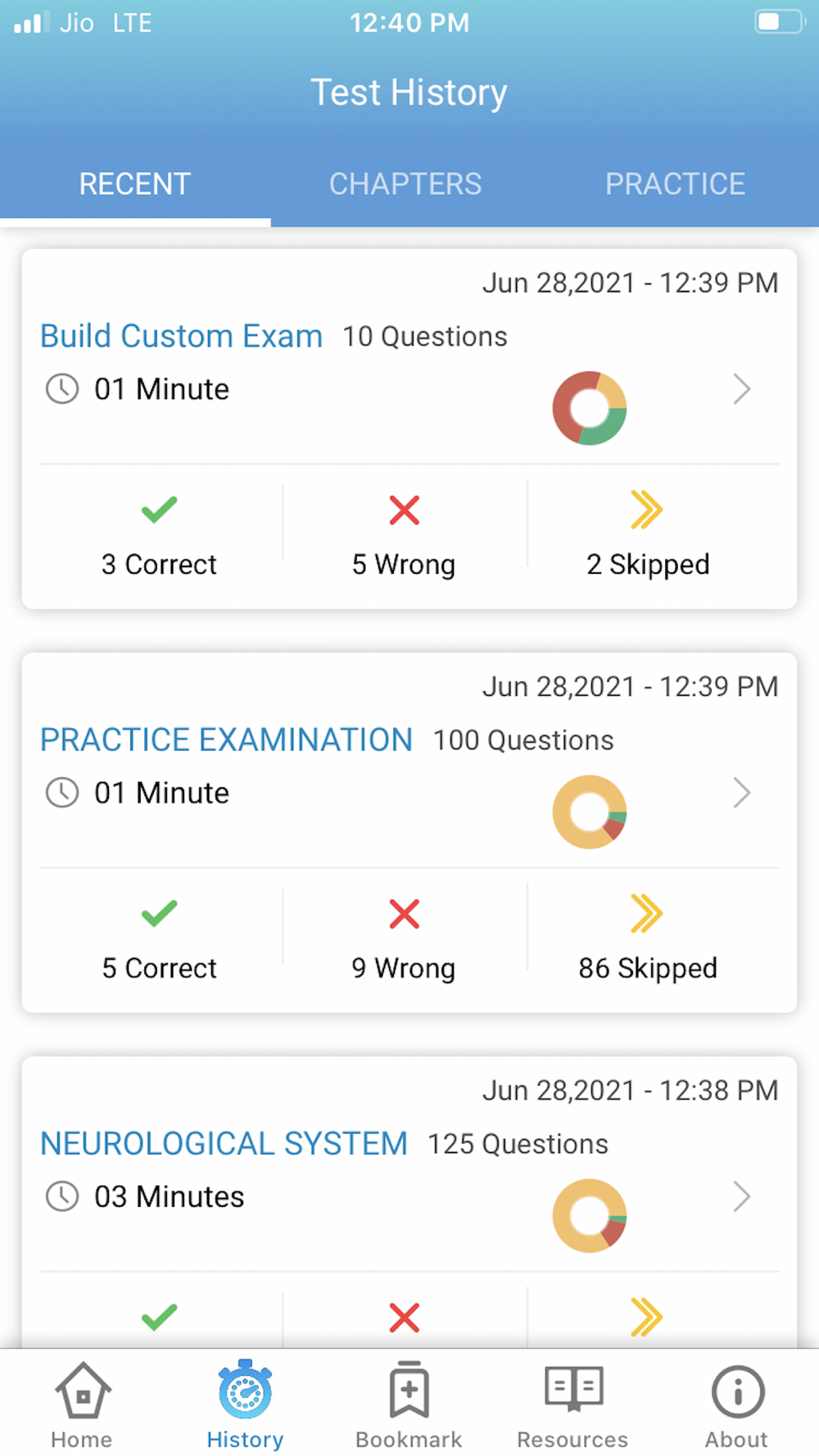The height and width of the screenshot is (1456, 819).
Task: Expand Build Custom Exam details chevron
Action: coord(742,389)
